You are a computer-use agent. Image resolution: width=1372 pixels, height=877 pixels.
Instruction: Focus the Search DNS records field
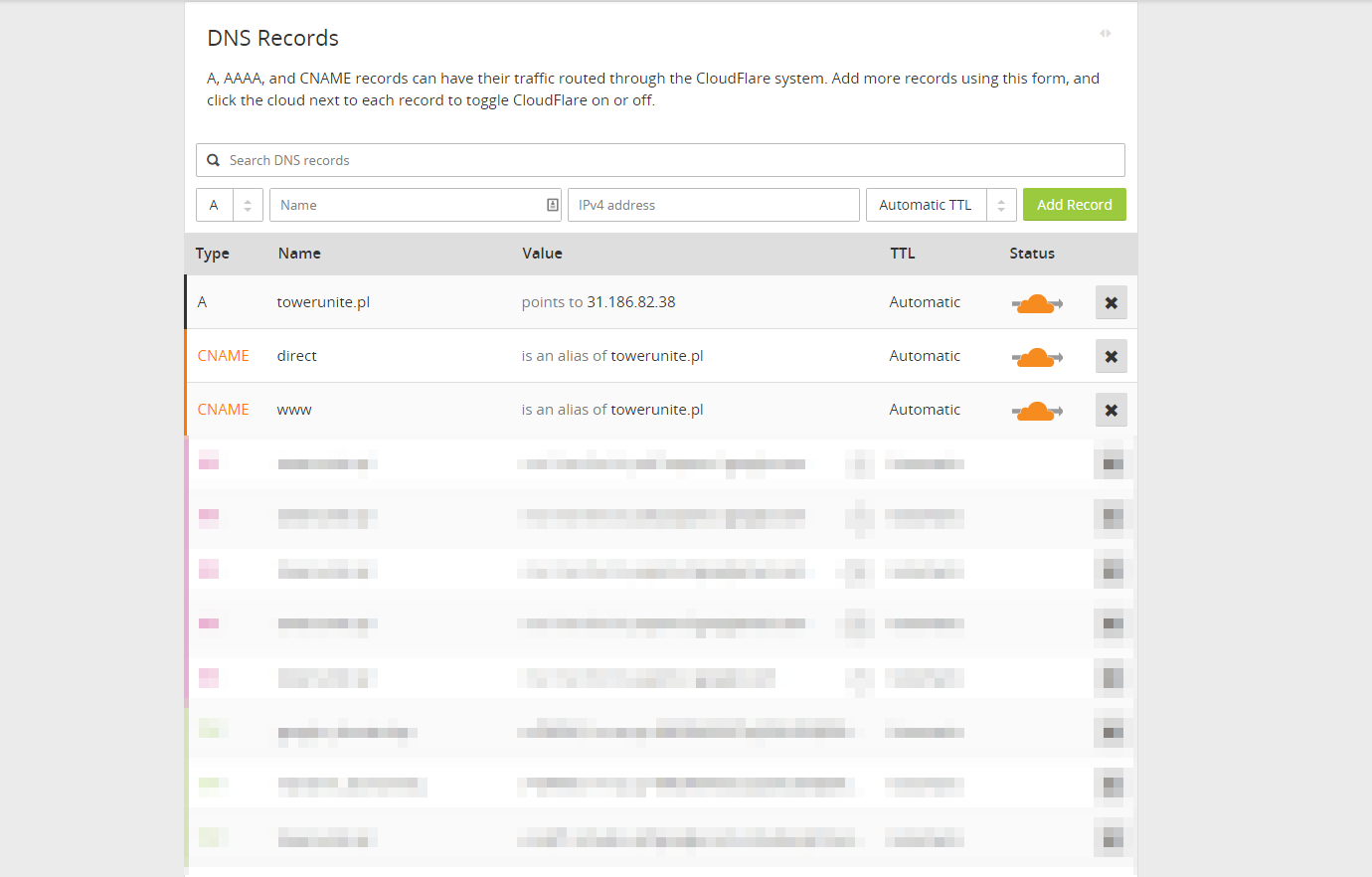coord(666,160)
